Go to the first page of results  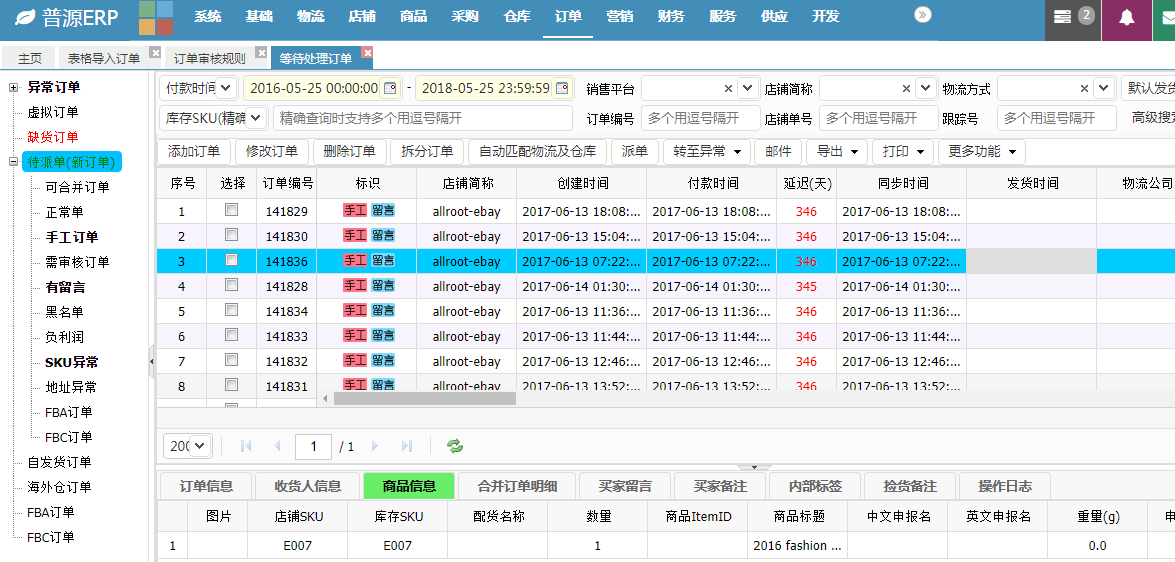coord(246,446)
